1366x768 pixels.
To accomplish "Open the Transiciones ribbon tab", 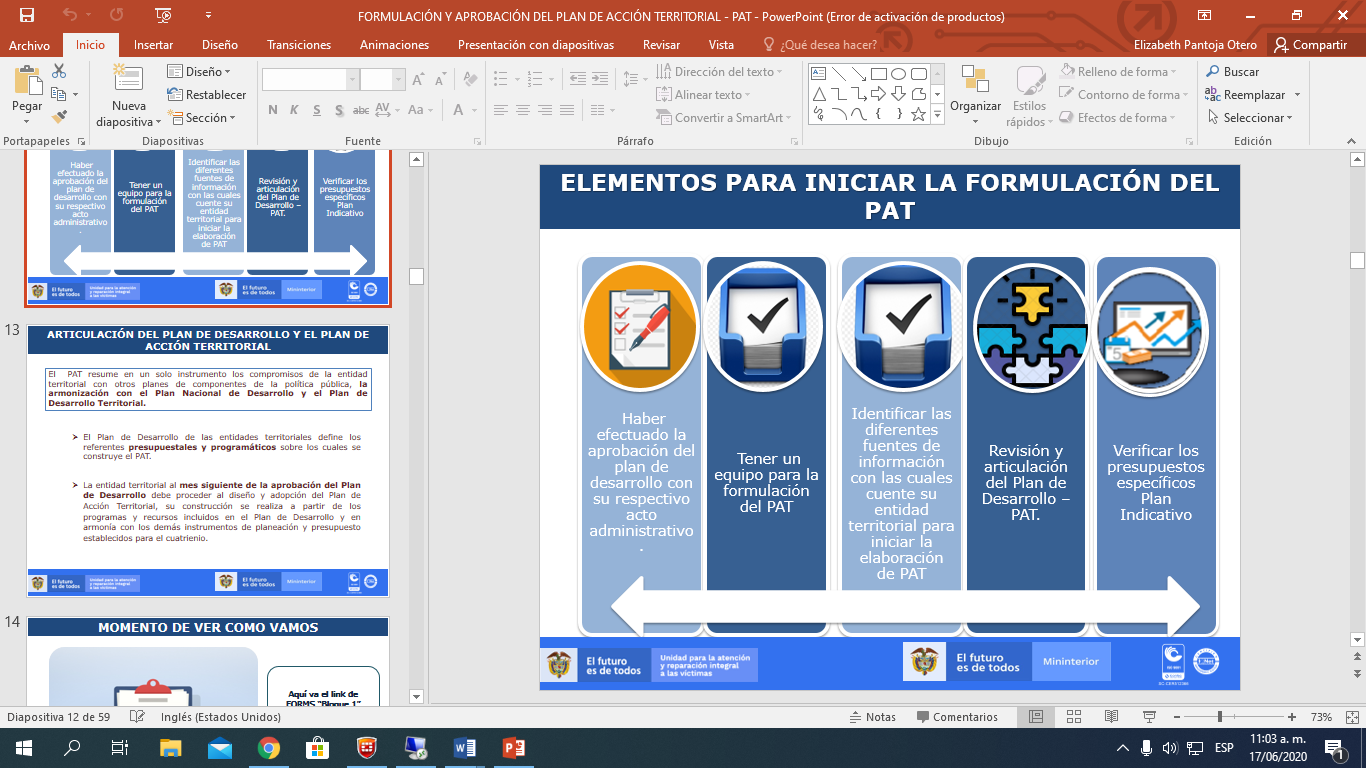I will point(299,45).
